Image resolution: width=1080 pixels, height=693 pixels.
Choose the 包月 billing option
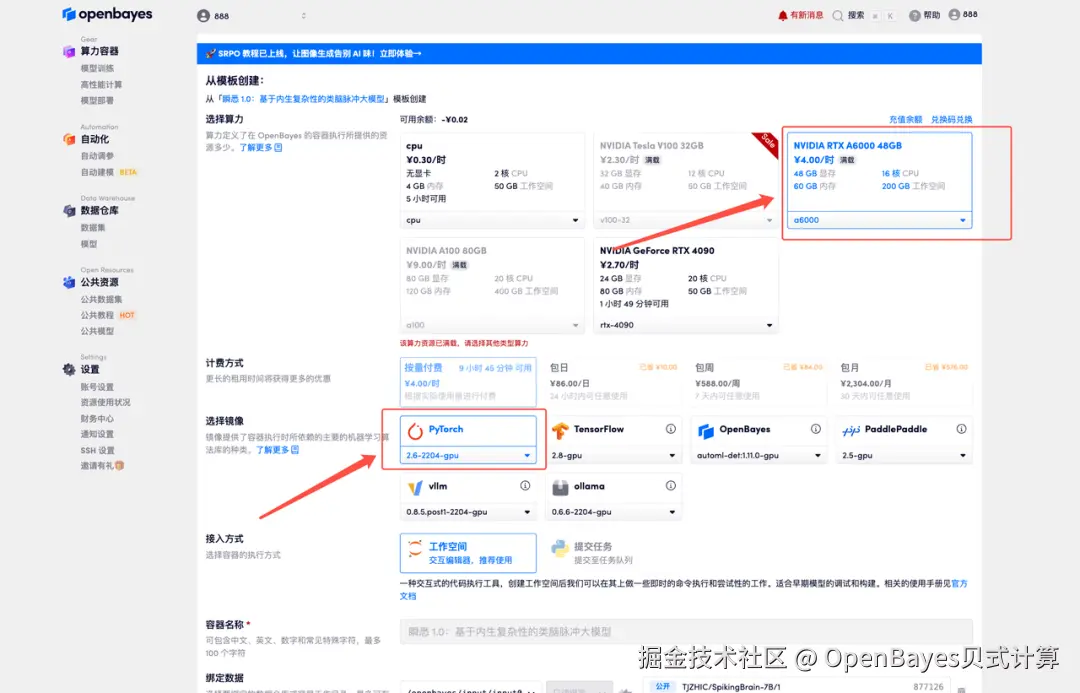[x=904, y=382]
